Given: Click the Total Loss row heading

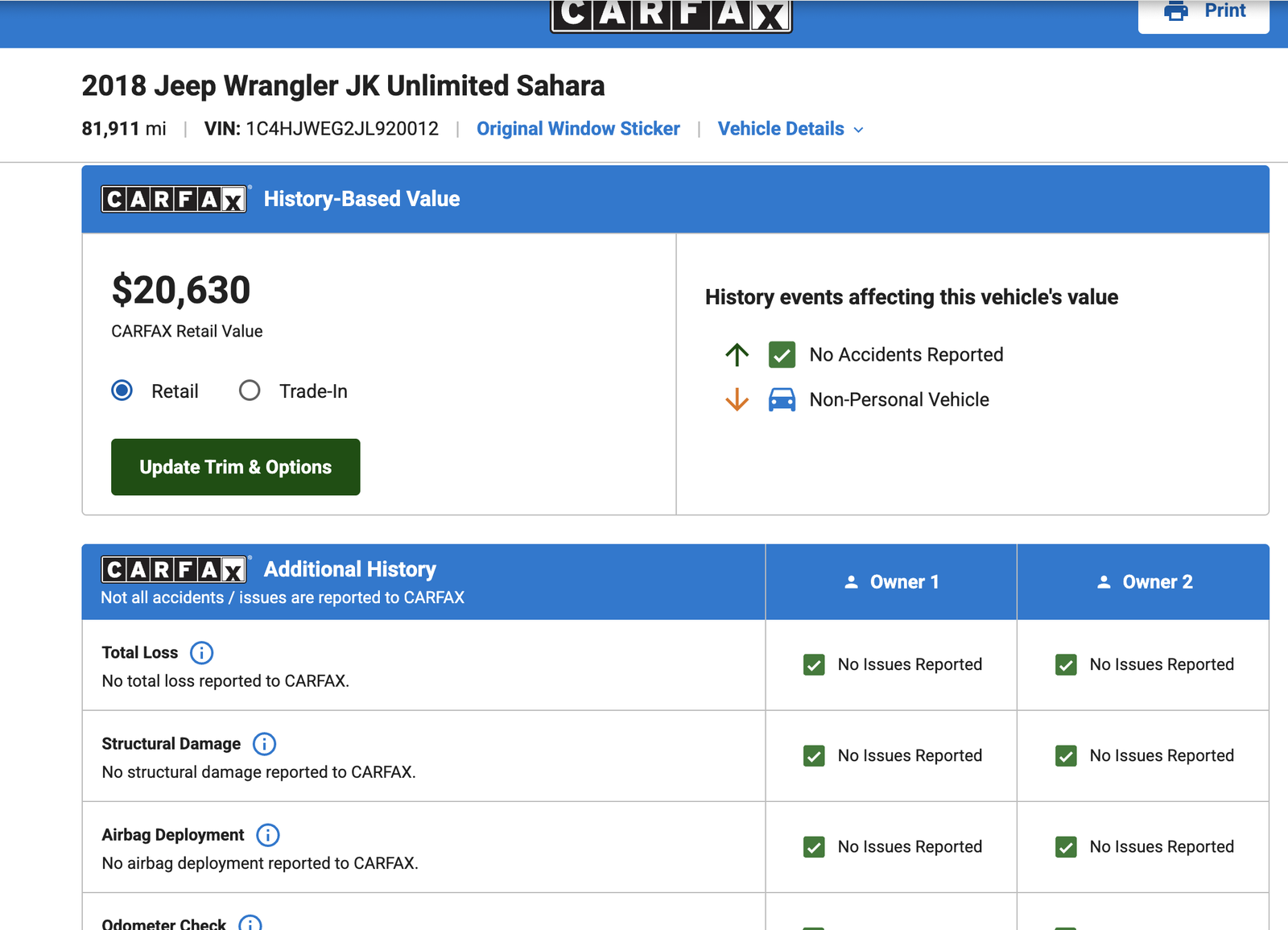Looking at the screenshot, I should click(140, 652).
